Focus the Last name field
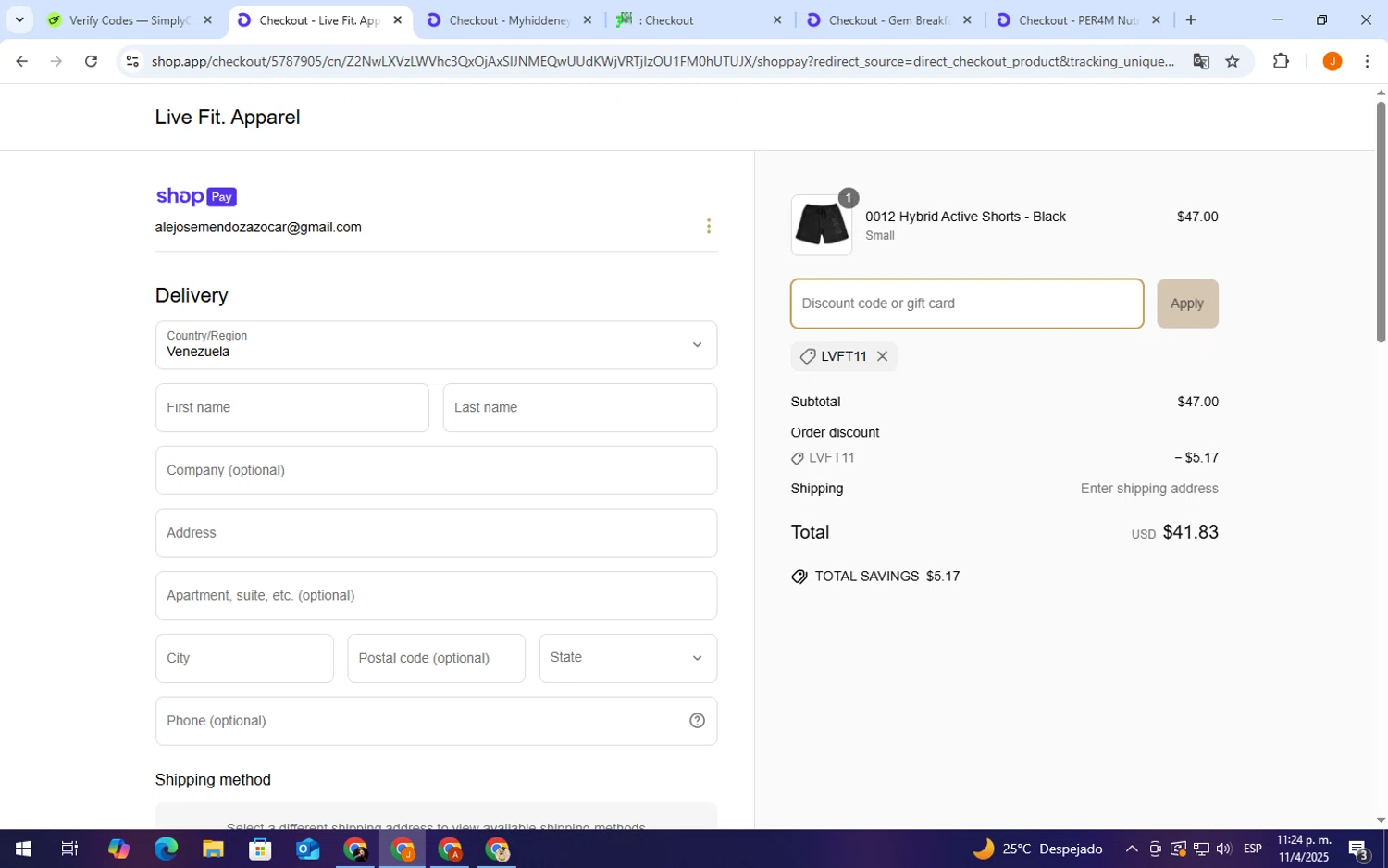The image size is (1388, 868). (580, 407)
